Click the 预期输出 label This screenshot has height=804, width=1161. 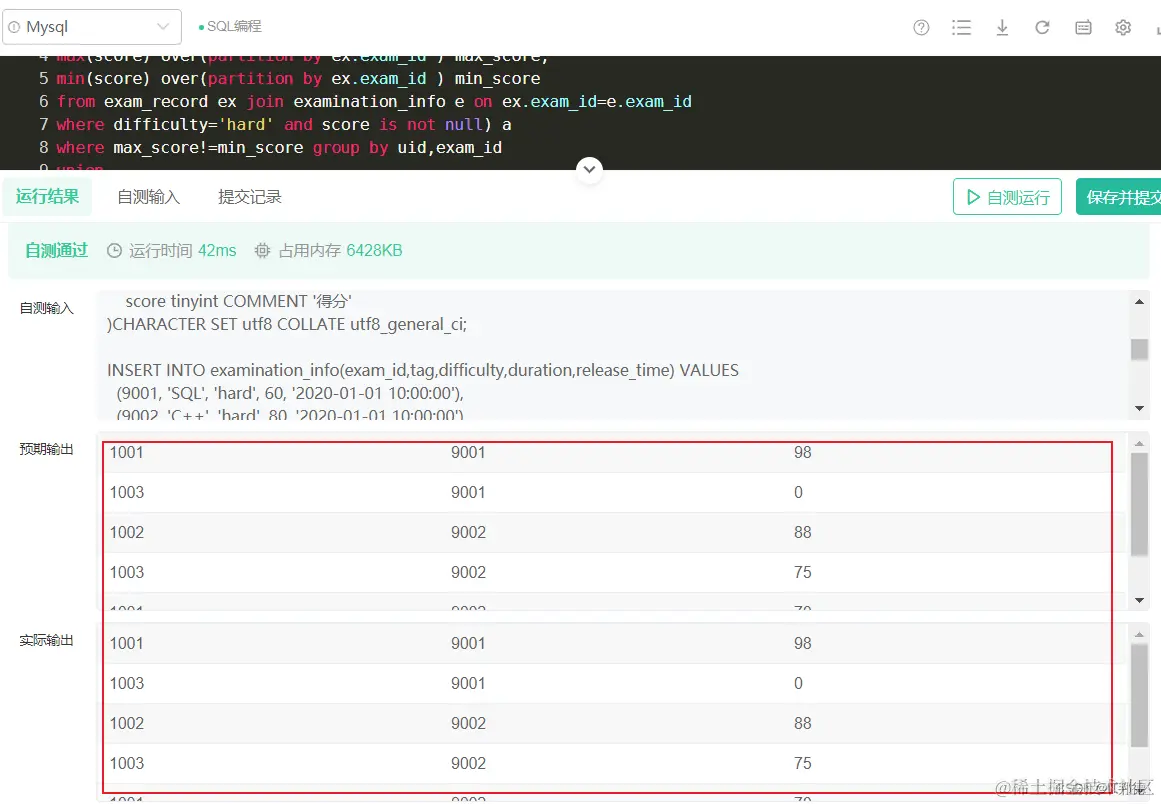tap(47, 449)
